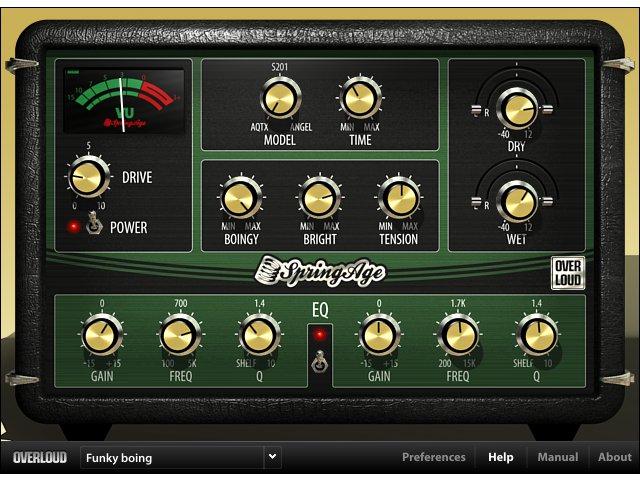Click the BRIGHT knob
The width and height of the screenshot is (640, 480).
(320, 198)
